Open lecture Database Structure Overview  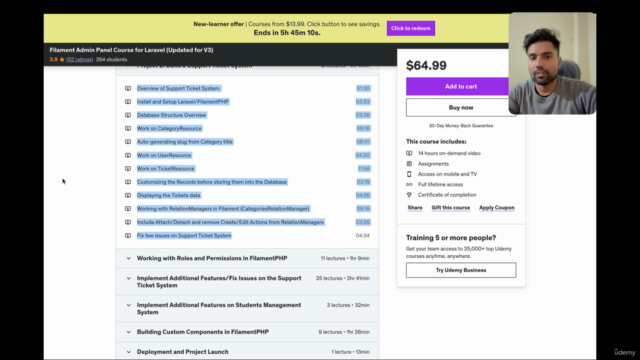(x=171, y=115)
